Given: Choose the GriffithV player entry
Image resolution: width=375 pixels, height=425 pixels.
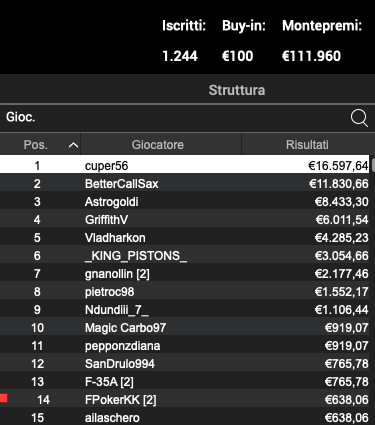Looking at the screenshot, I should tap(185, 220).
